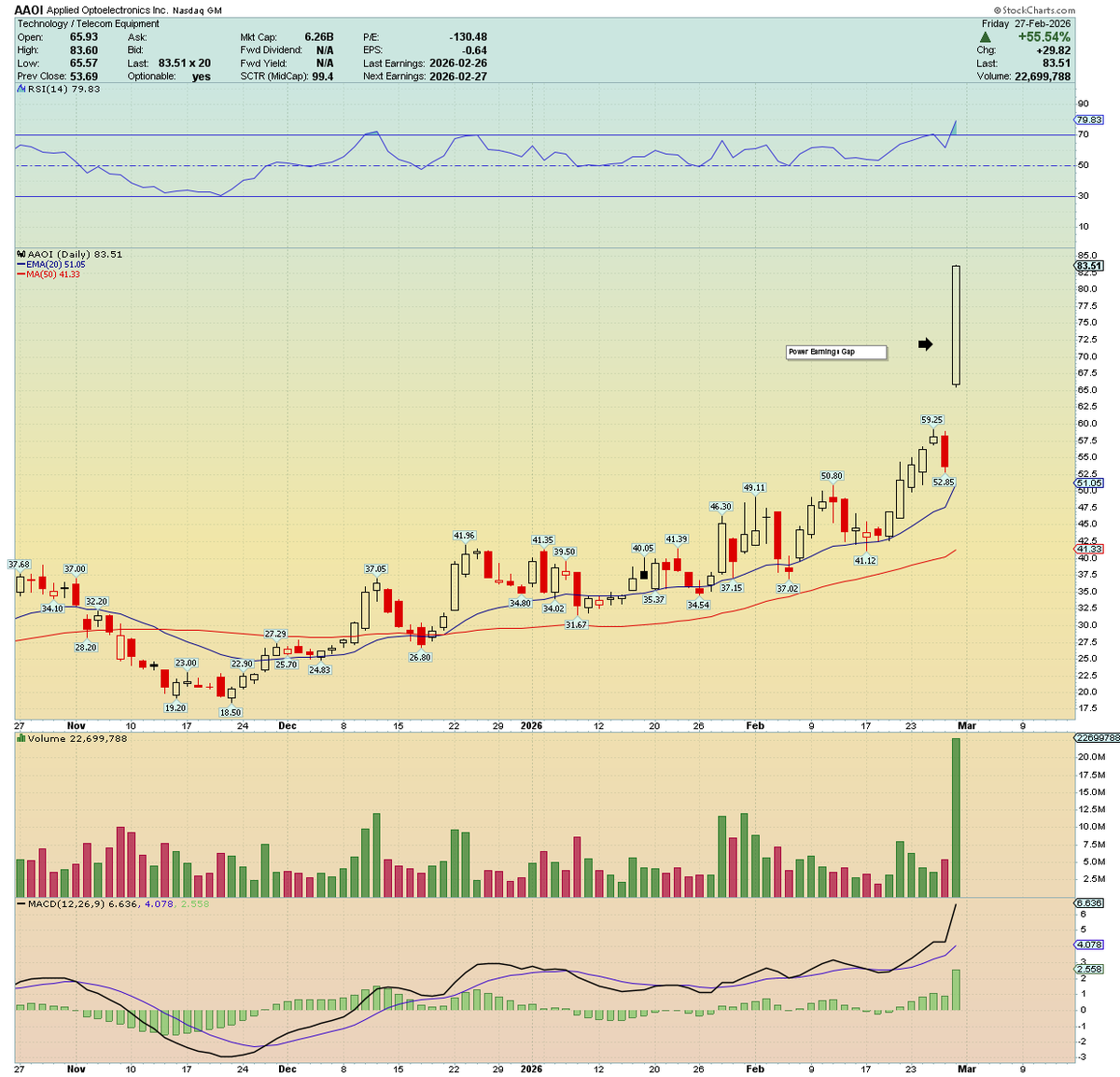Click the SCTR (MidCap) value 99.4

click(x=323, y=77)
